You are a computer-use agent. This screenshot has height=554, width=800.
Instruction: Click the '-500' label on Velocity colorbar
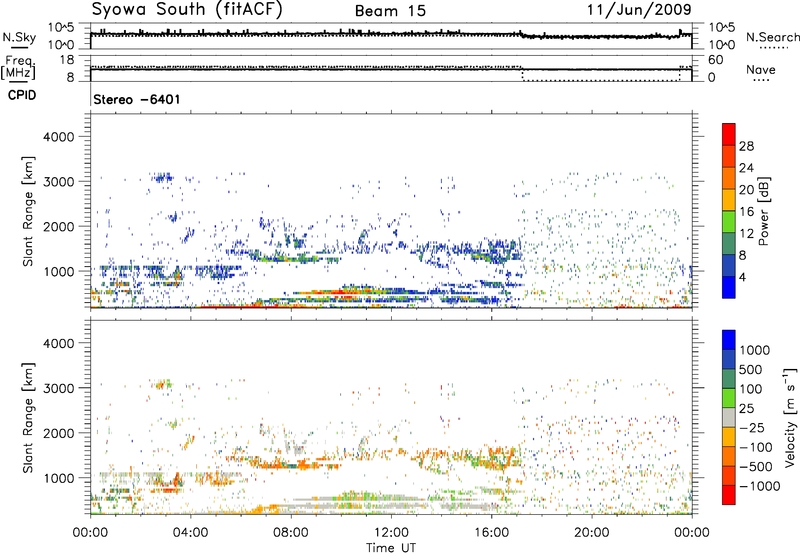point(756,466)
